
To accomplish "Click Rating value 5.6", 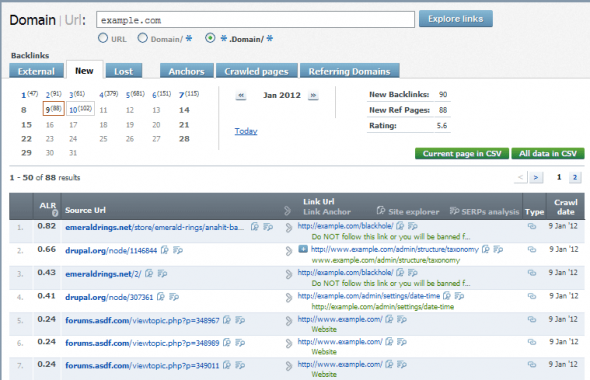I will [442, 126].
